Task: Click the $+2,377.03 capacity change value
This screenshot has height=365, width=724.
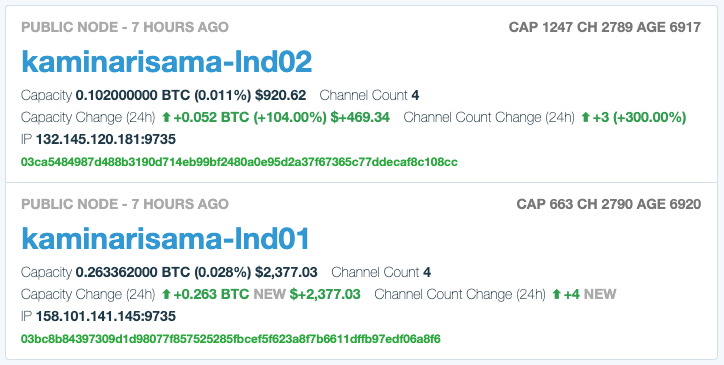Action: [x=325, y=294]
